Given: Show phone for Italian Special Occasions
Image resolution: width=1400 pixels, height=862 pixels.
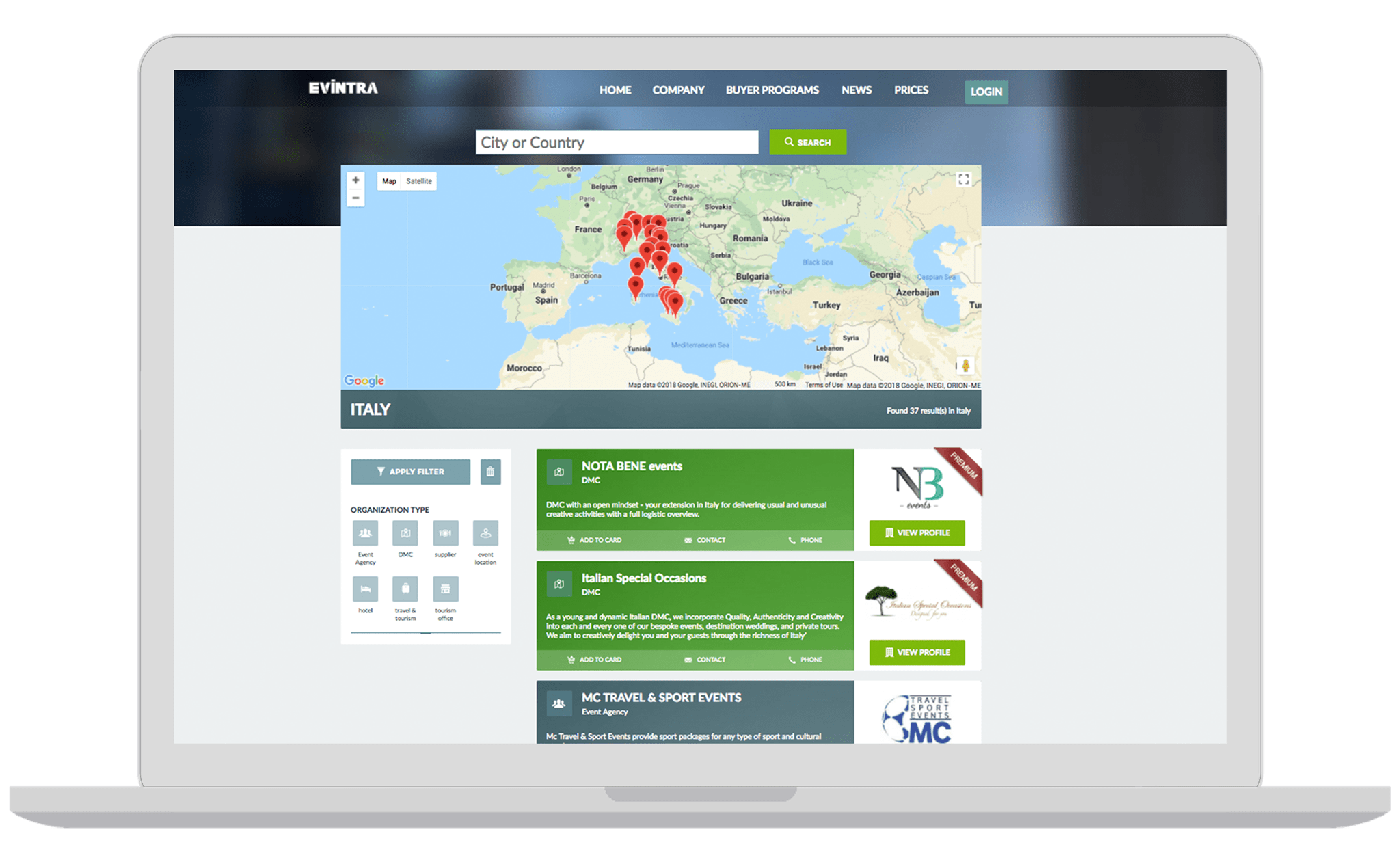Looking at the screenshot, I should pyautogui.click(x=805, y=660).
